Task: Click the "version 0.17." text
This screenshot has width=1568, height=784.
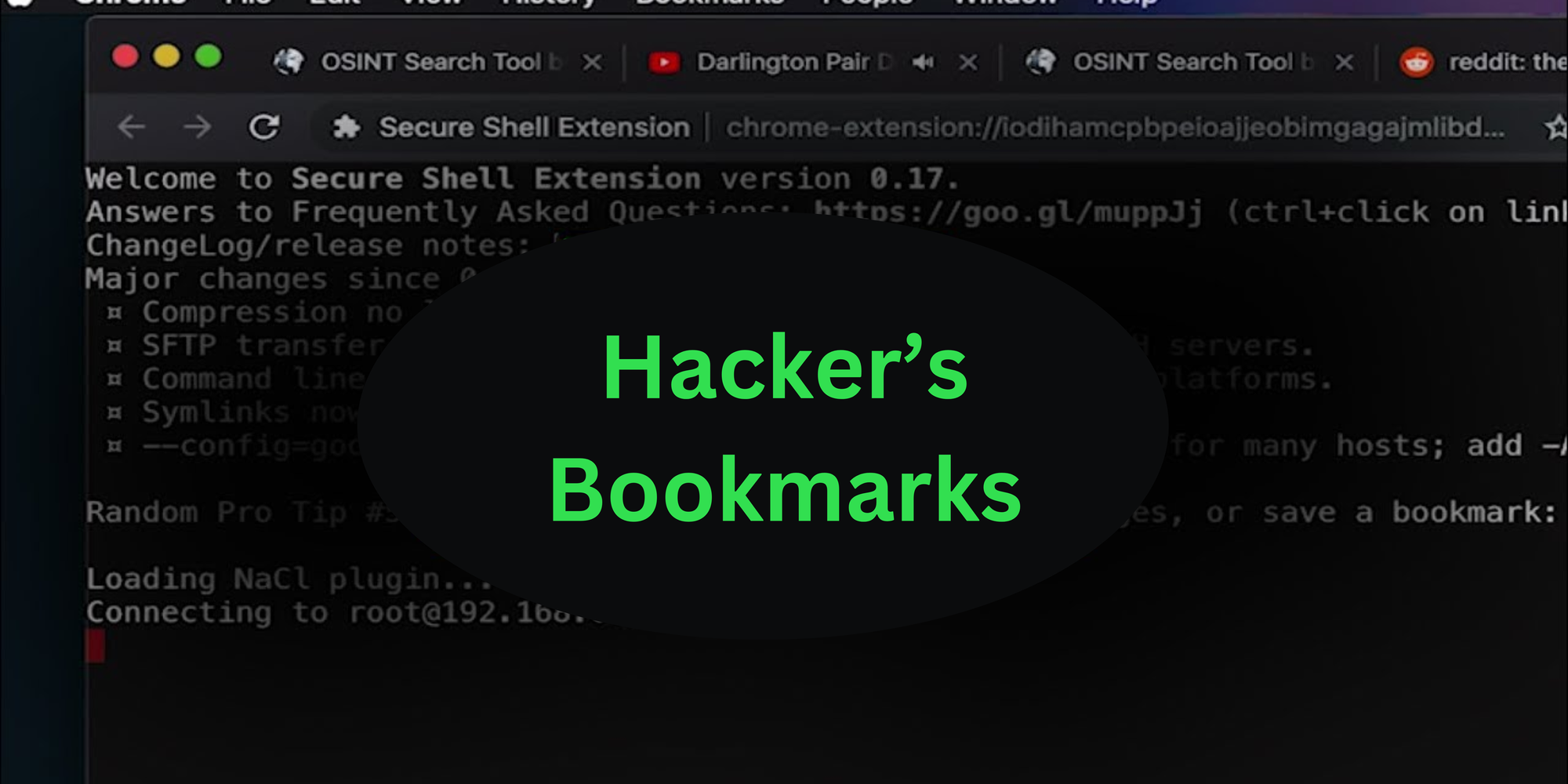Action: 840,179
